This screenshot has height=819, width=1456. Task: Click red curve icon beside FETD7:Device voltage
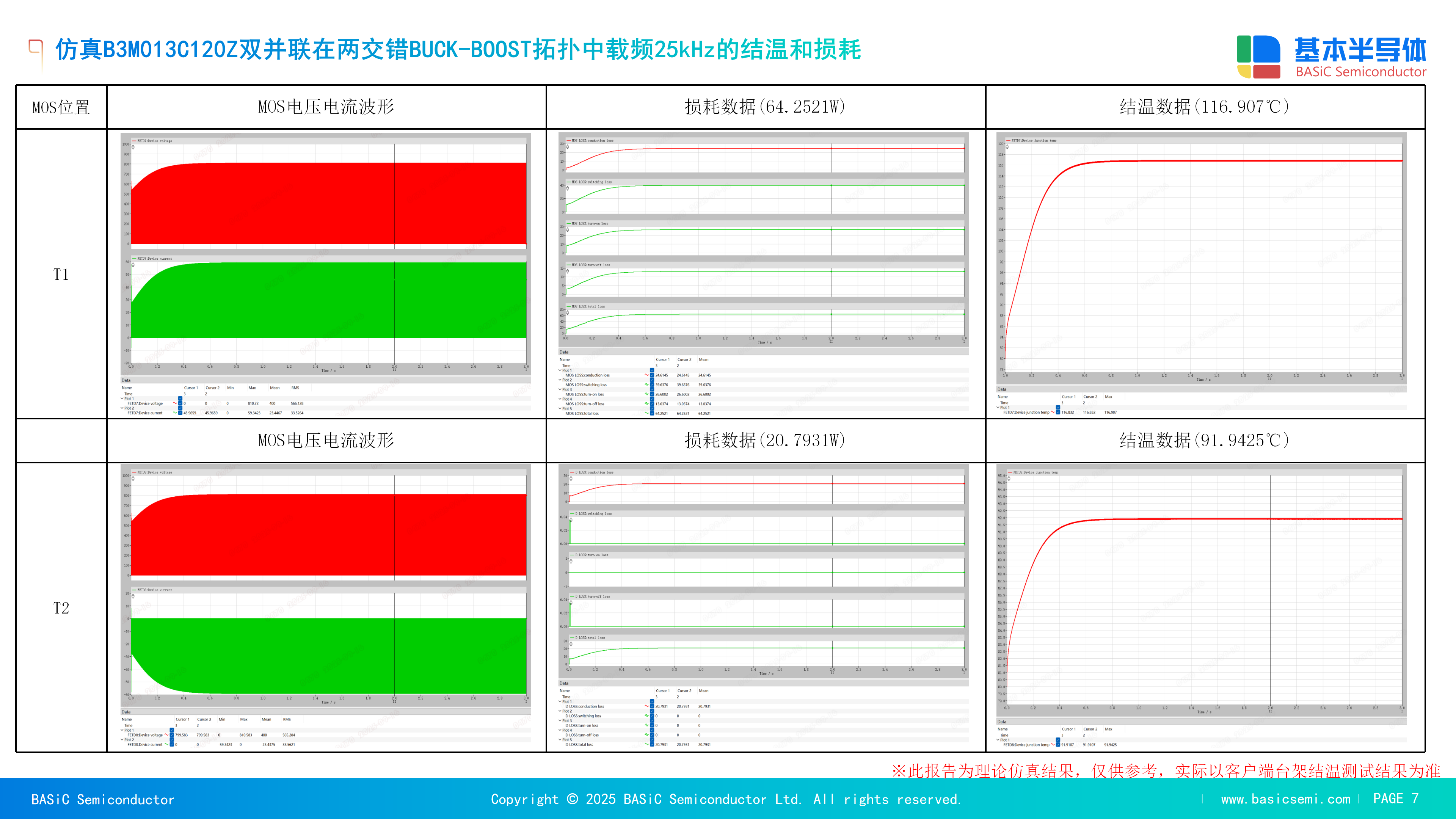(175, 403)
